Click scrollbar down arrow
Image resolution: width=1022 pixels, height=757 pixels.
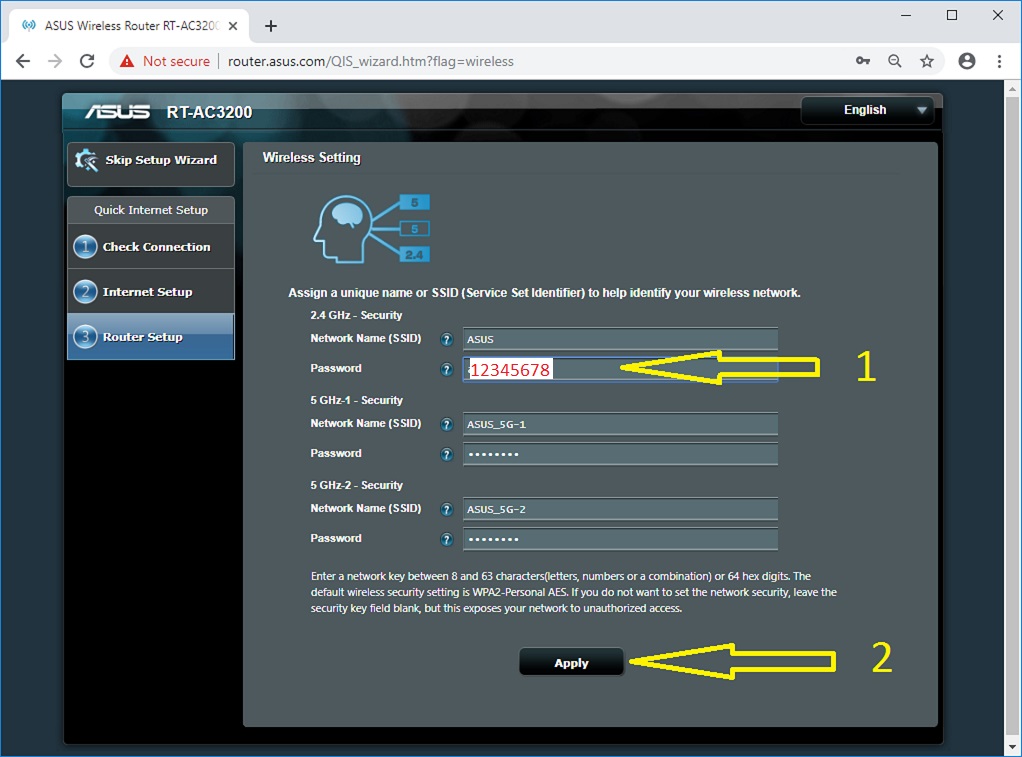1012,747
